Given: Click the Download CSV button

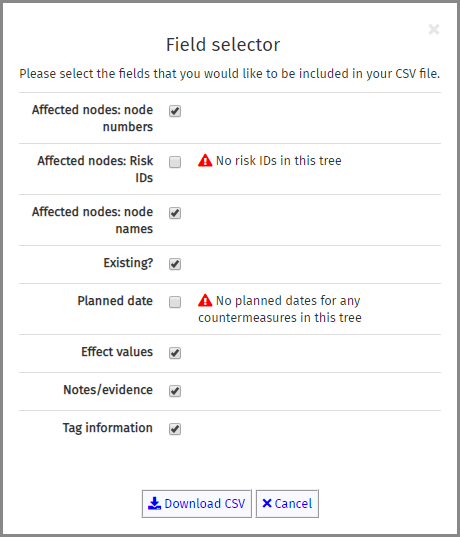Looking at the screenshot, I should click(x=197, y=503).
